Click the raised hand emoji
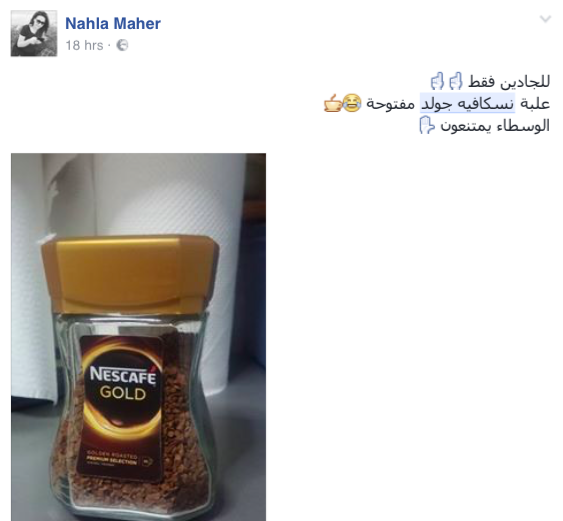Viewport: 563px width, 521px height. pos(427,125)
